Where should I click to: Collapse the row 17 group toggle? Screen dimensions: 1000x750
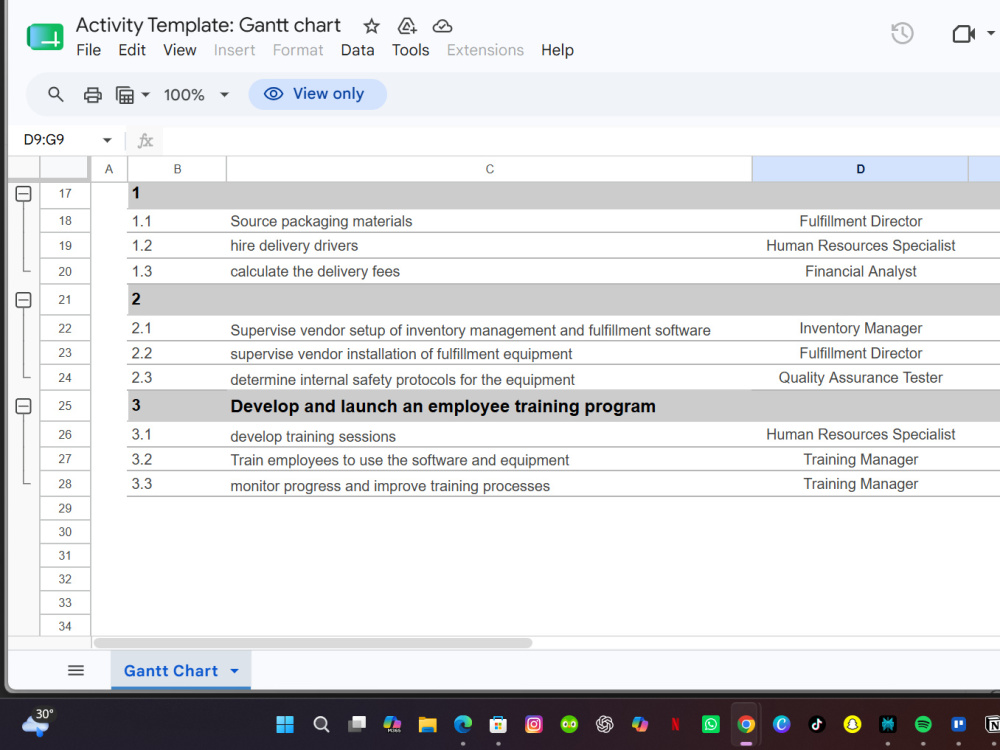(x=23, y=193)
